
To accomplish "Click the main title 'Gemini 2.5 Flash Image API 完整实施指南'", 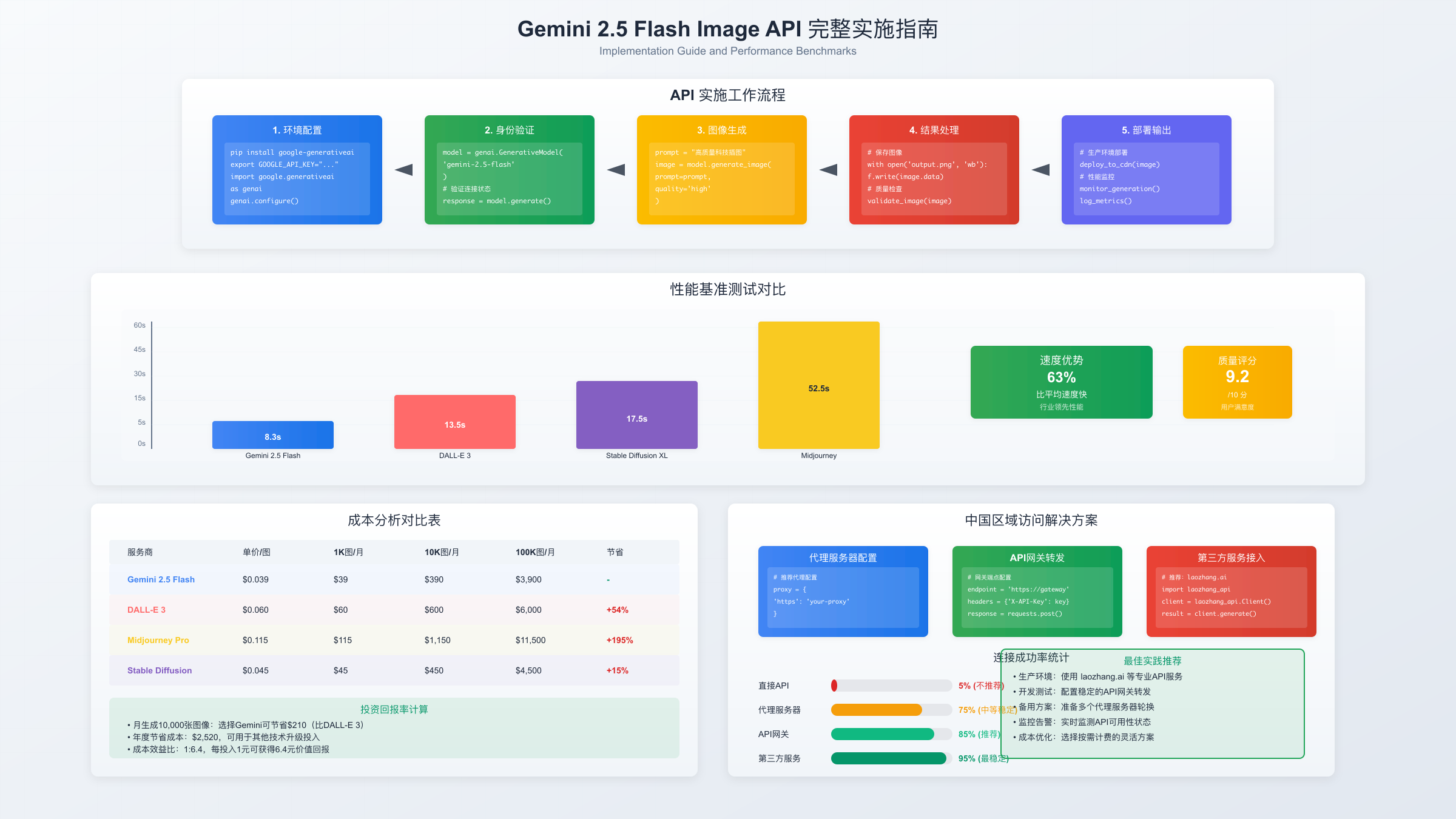I will click(x=728, y=29).
